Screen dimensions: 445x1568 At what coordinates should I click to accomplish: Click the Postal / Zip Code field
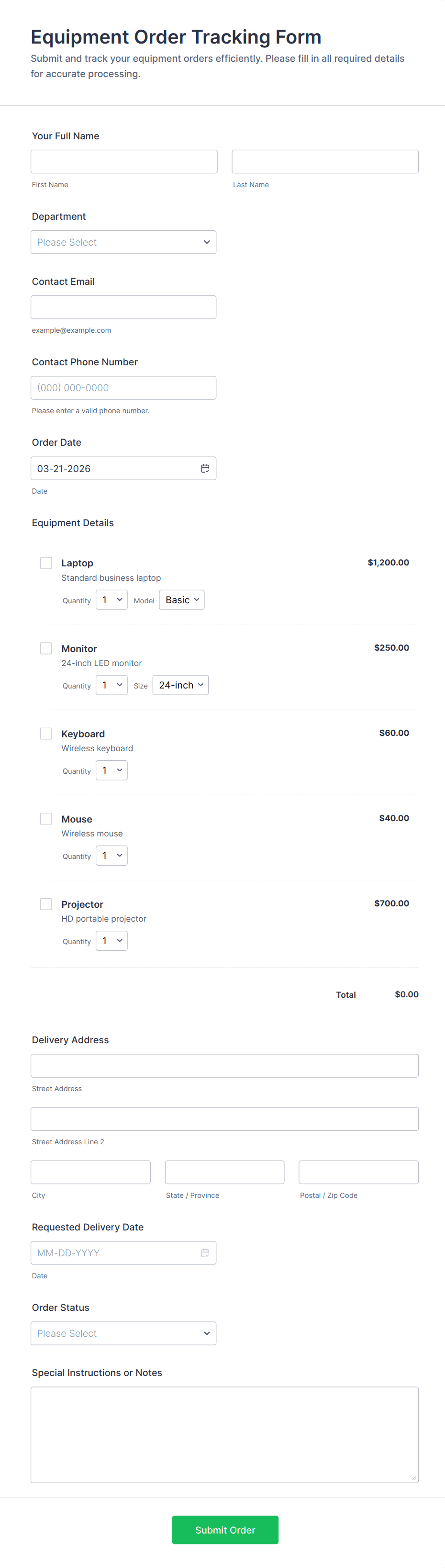pos(359,1173)
